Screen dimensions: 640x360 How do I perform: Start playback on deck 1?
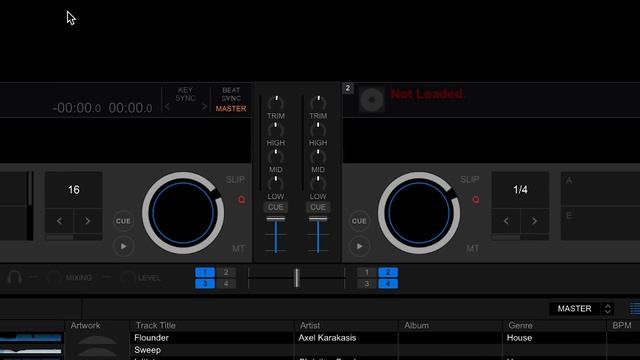click(123, 247)
